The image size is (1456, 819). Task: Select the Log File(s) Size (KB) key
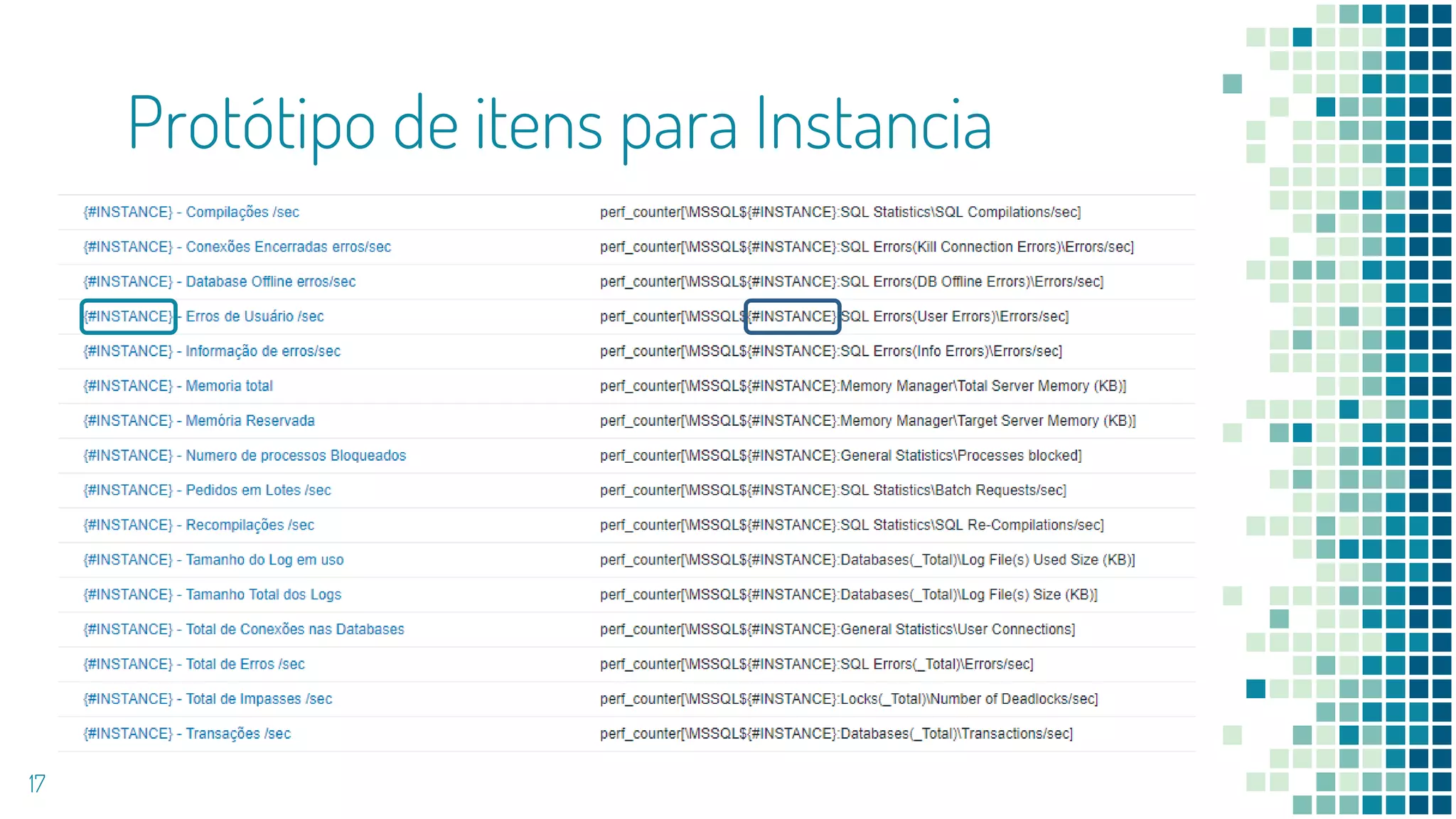[x=849, y=595]
